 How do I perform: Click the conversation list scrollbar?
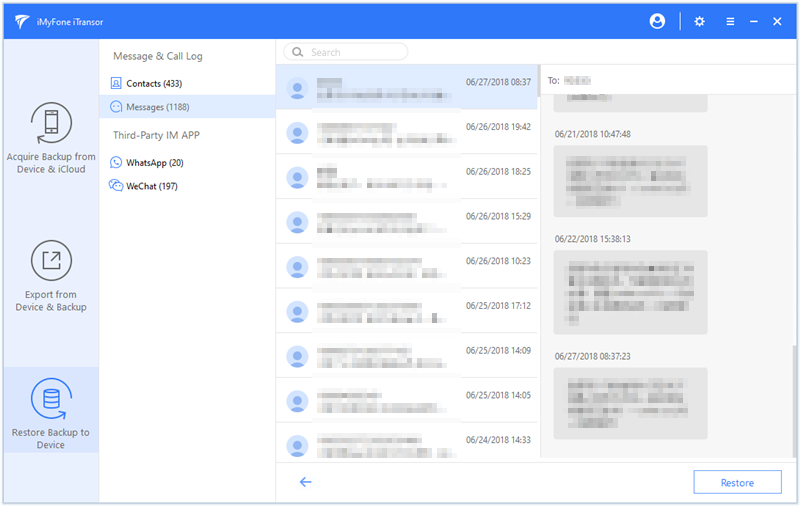pos(538,81)
